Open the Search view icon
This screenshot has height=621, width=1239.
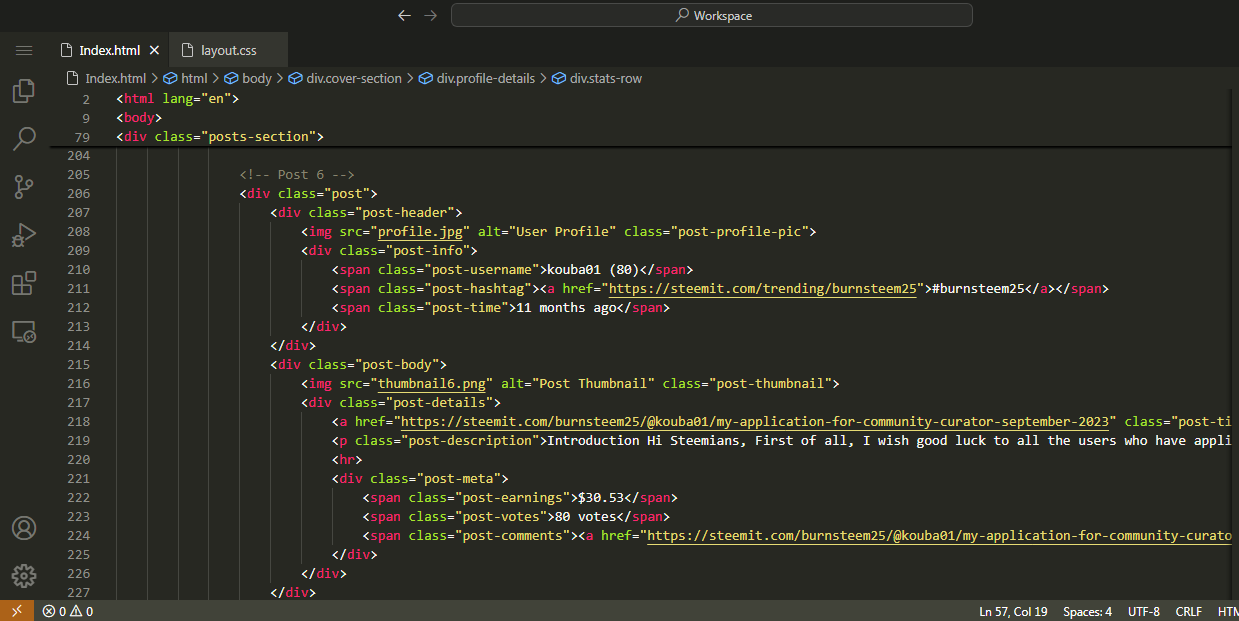coord(24,139)
